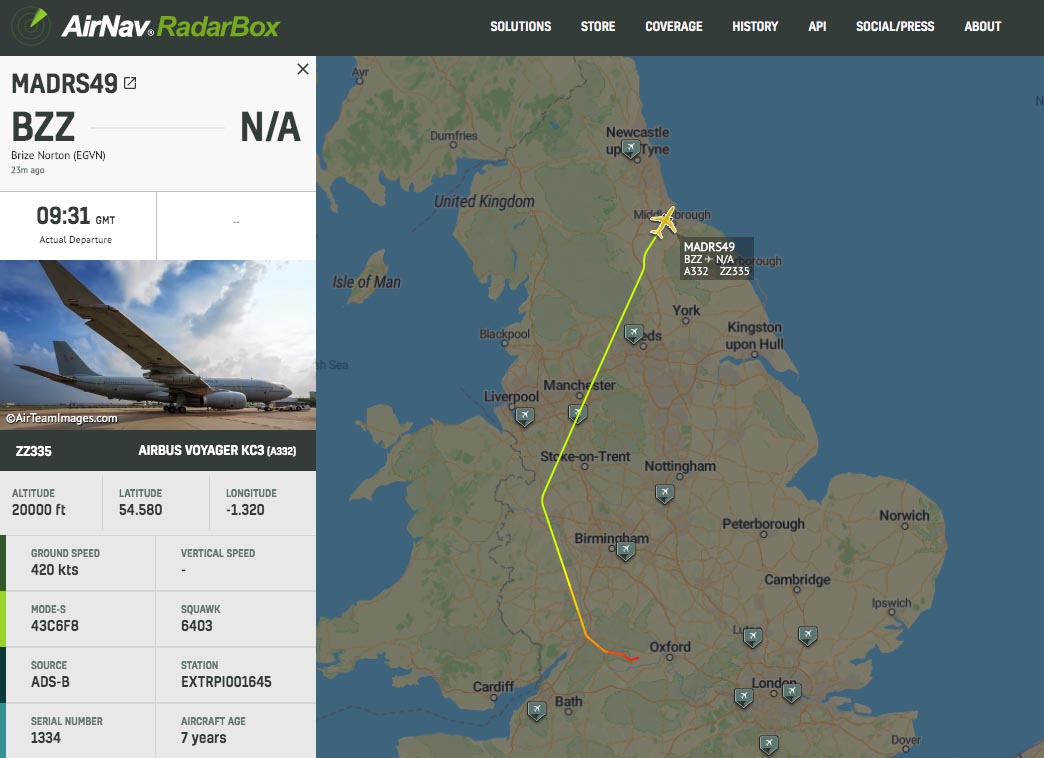Open the API menu item

pyautogui.click(x=817, y=27)
